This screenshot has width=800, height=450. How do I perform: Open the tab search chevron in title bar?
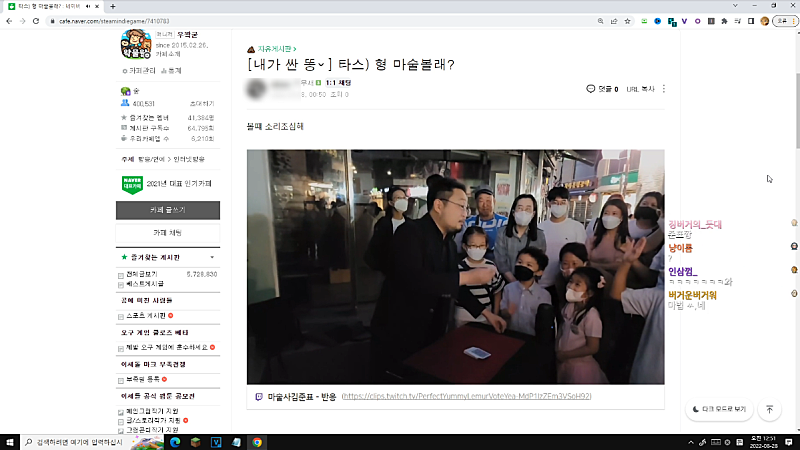click(735, 6)
